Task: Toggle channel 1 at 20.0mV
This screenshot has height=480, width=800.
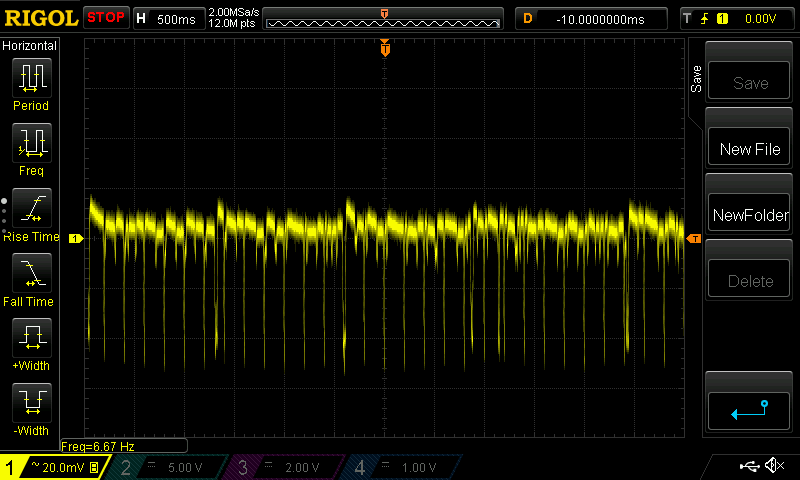Action: coord(52,467)
